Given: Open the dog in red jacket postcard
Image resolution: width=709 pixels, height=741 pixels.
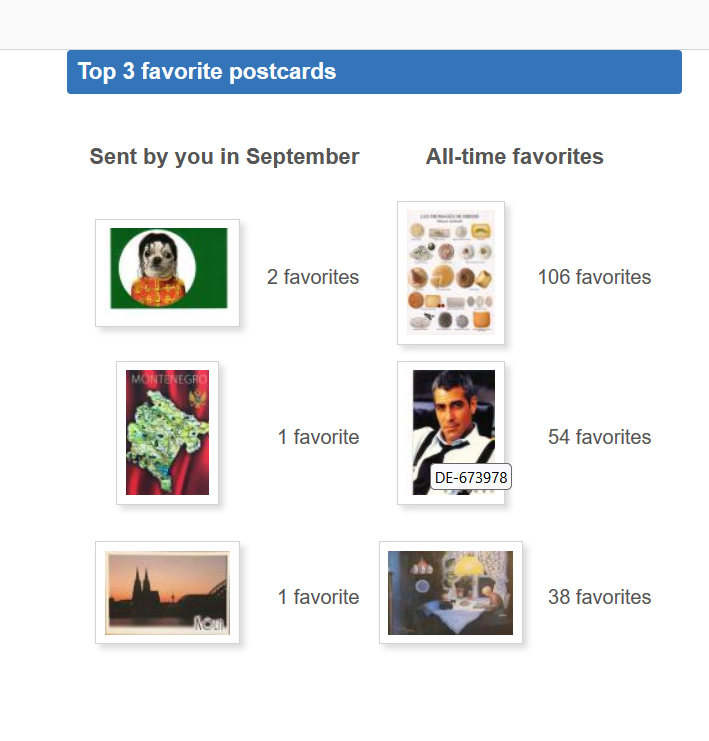Looking at the screenshot, I should [x=167, y=272].
